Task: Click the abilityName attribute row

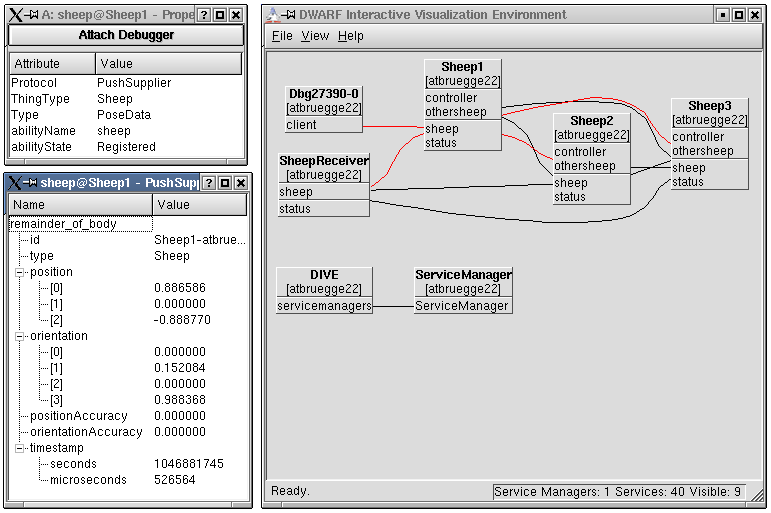Action: pos(126,131)
